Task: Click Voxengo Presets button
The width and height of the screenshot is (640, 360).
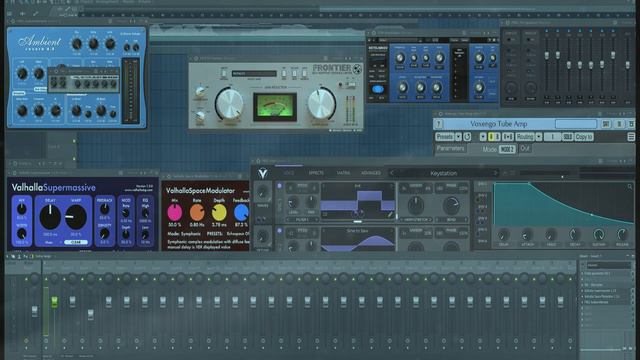Action: [x=445, y=137]
